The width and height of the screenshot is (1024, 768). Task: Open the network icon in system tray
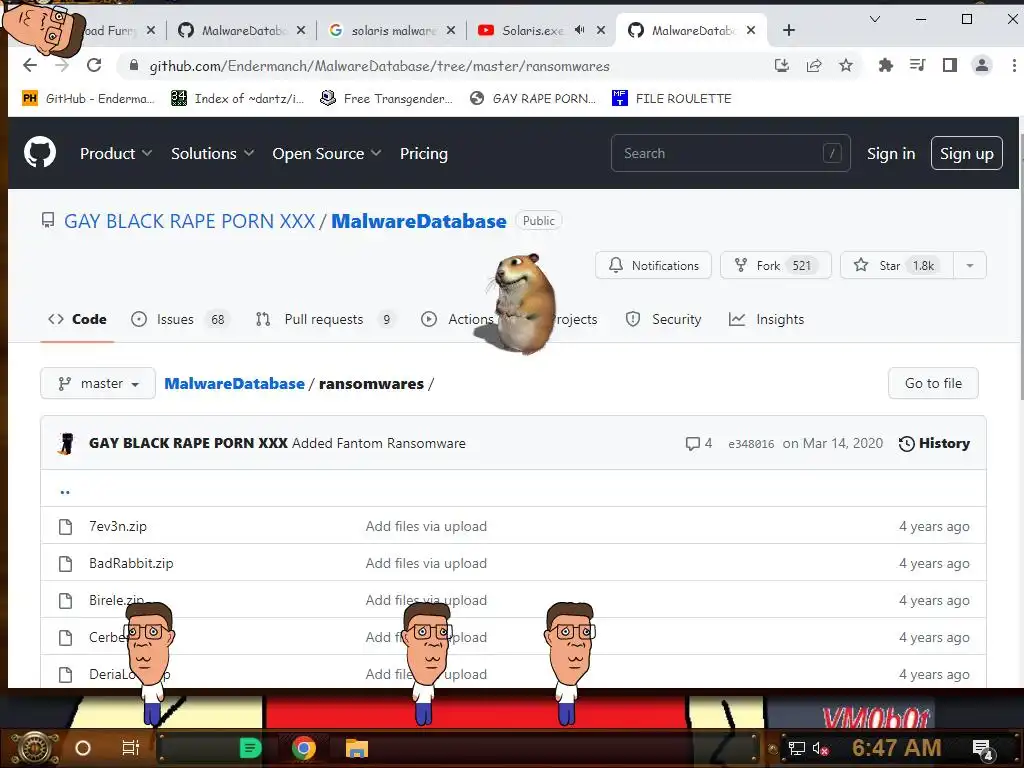coord(797,748)
